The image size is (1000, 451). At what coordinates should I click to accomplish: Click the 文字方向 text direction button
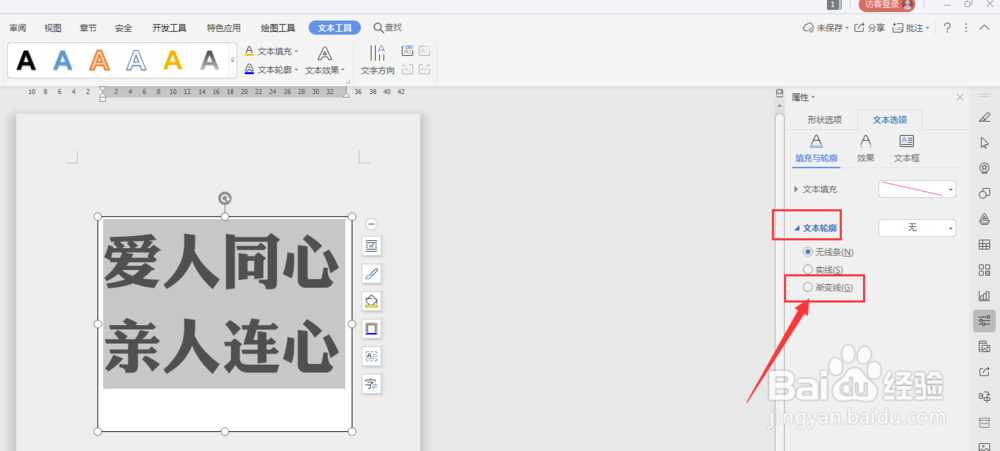click(378, 61)
